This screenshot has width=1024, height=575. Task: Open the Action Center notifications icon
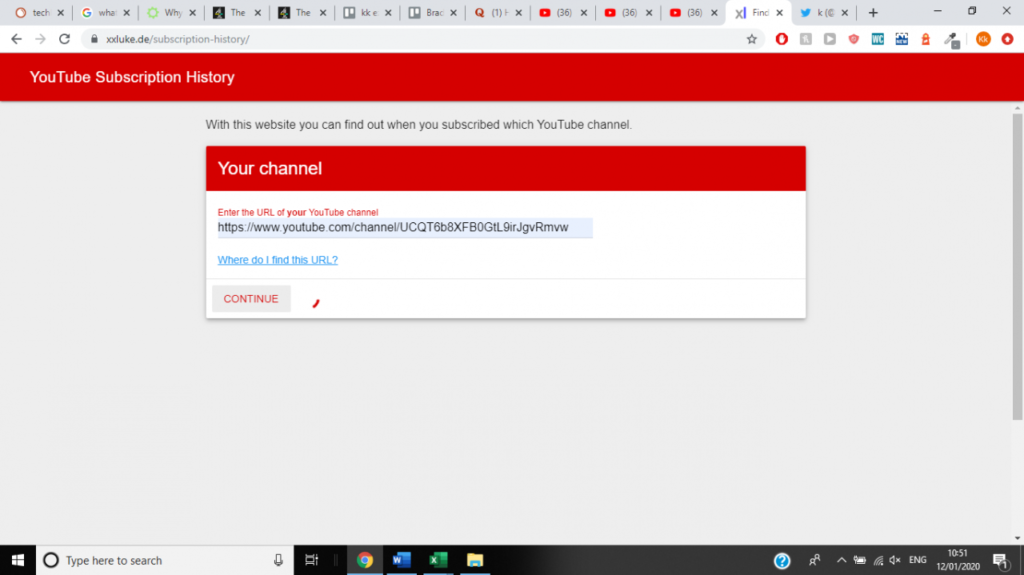click(x=1000, y=560)
